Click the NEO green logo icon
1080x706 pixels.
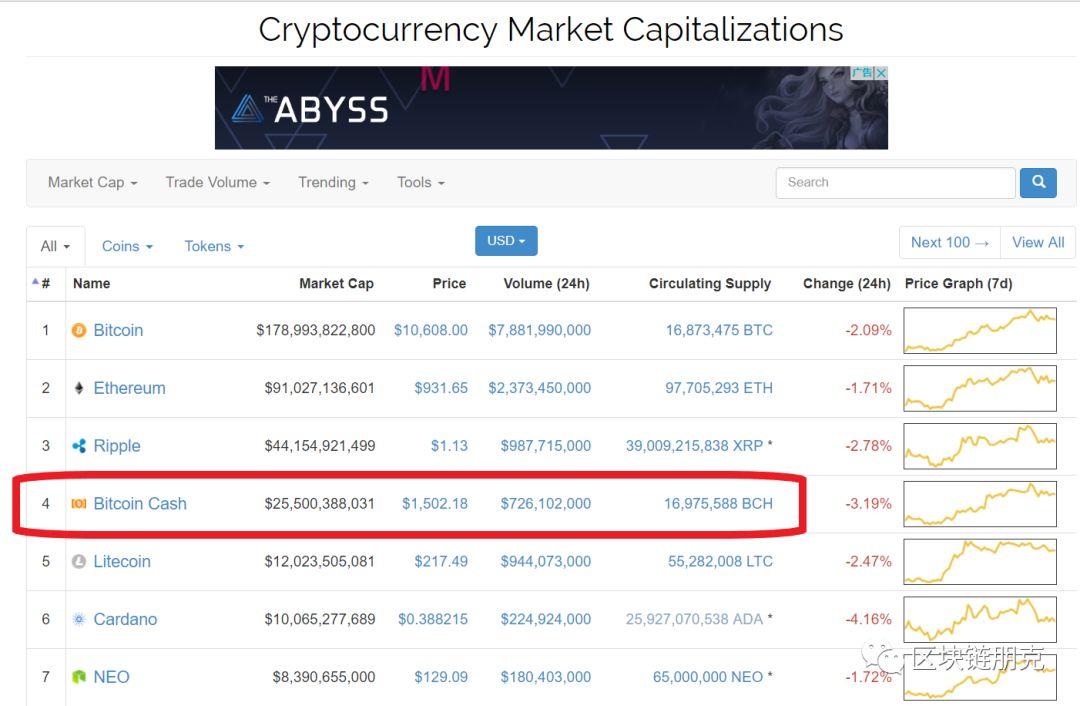[79, 678]
